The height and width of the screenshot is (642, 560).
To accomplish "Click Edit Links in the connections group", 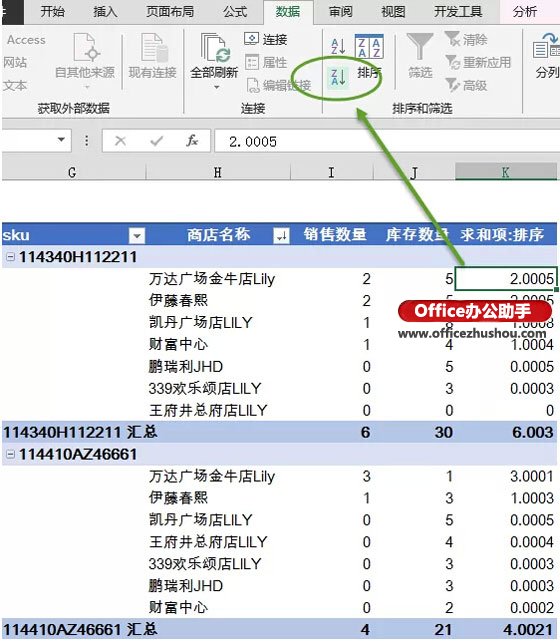I will (279, 85).
